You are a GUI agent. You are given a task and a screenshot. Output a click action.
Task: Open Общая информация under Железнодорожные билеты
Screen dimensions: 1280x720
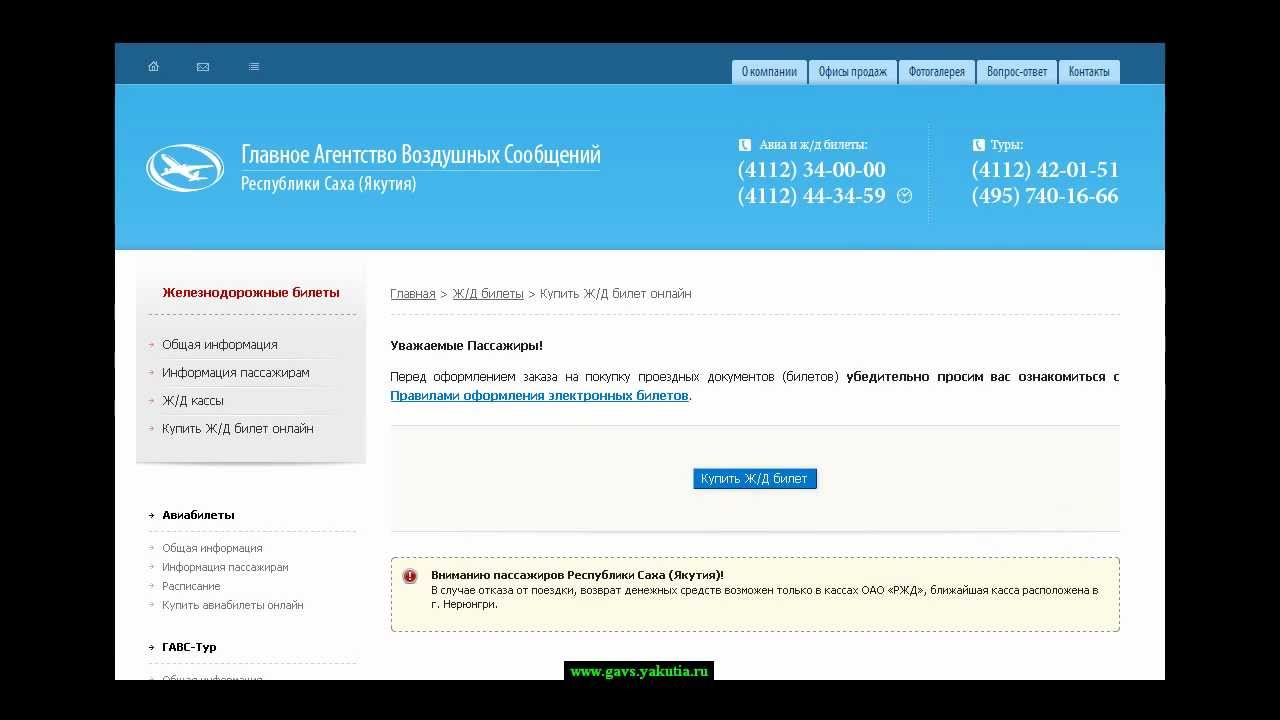220,345
